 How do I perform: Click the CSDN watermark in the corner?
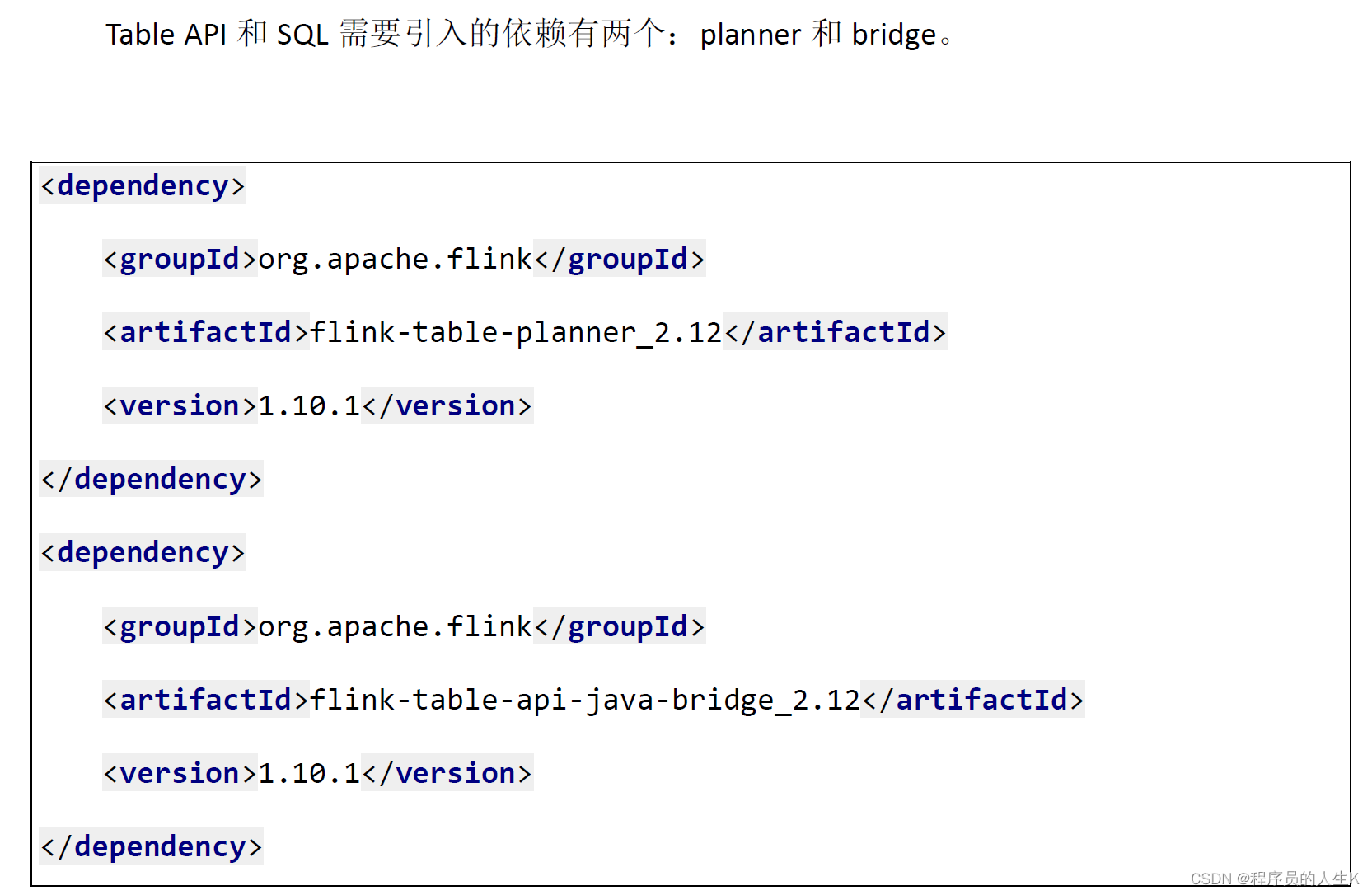(x=1273, y=879)
